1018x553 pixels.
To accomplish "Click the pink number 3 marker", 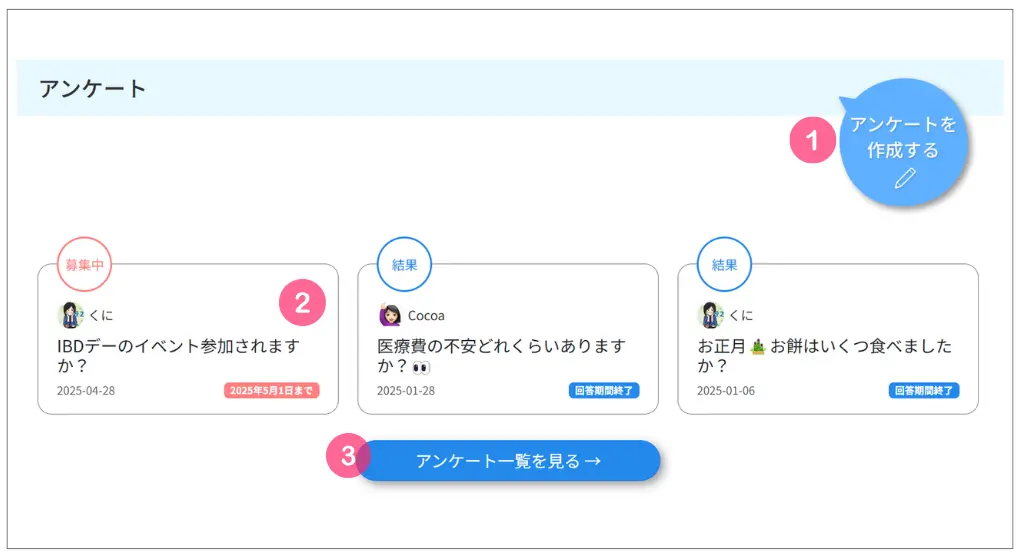I will (x=348, y=456).
